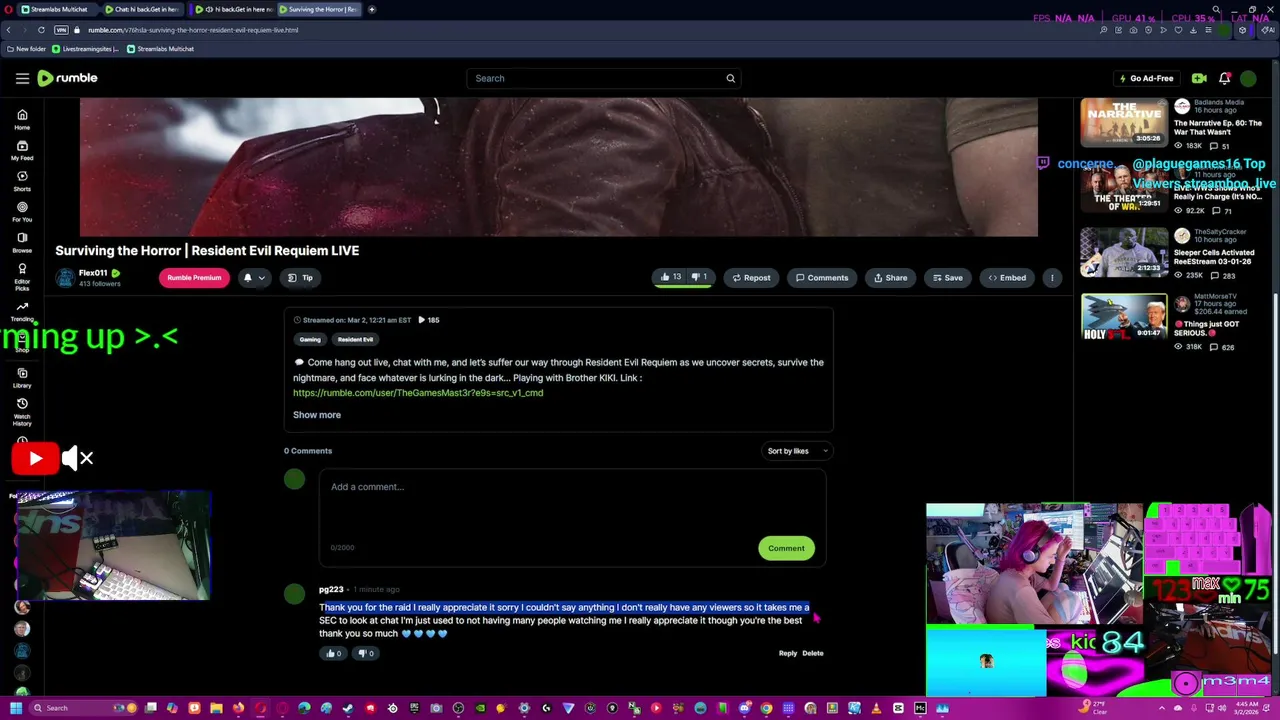Click the search magnifier icon

730,78
